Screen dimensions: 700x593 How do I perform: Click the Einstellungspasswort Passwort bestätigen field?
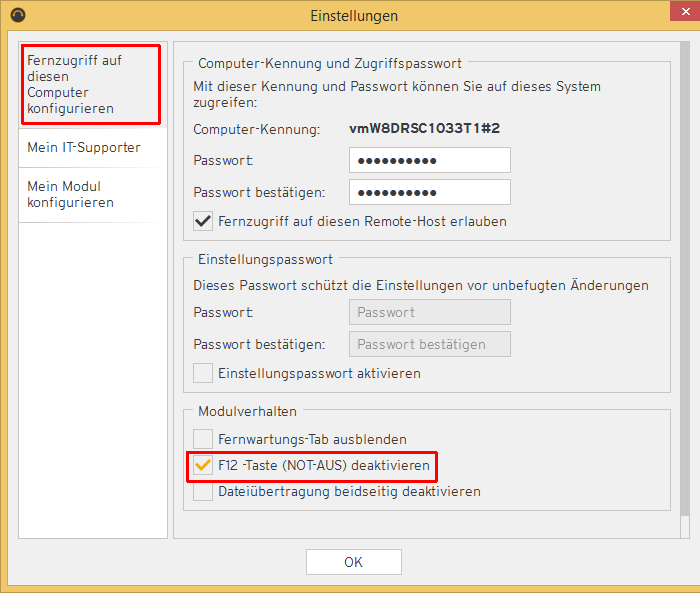(429, 344)
